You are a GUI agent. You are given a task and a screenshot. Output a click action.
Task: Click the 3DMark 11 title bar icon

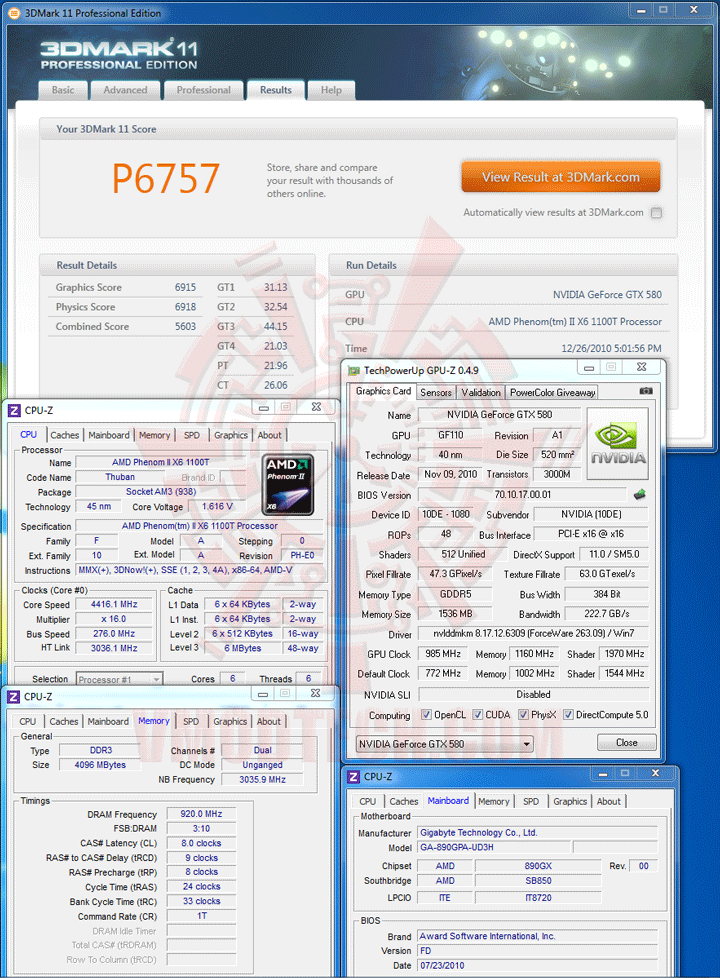point(13,12)
